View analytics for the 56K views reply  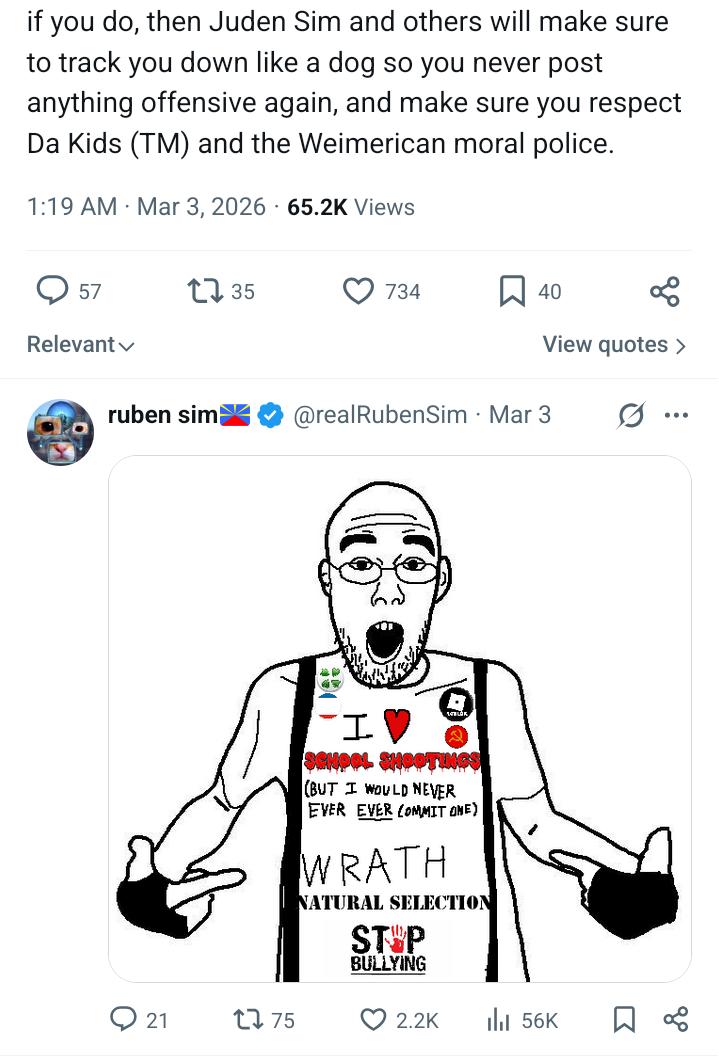498,1019
